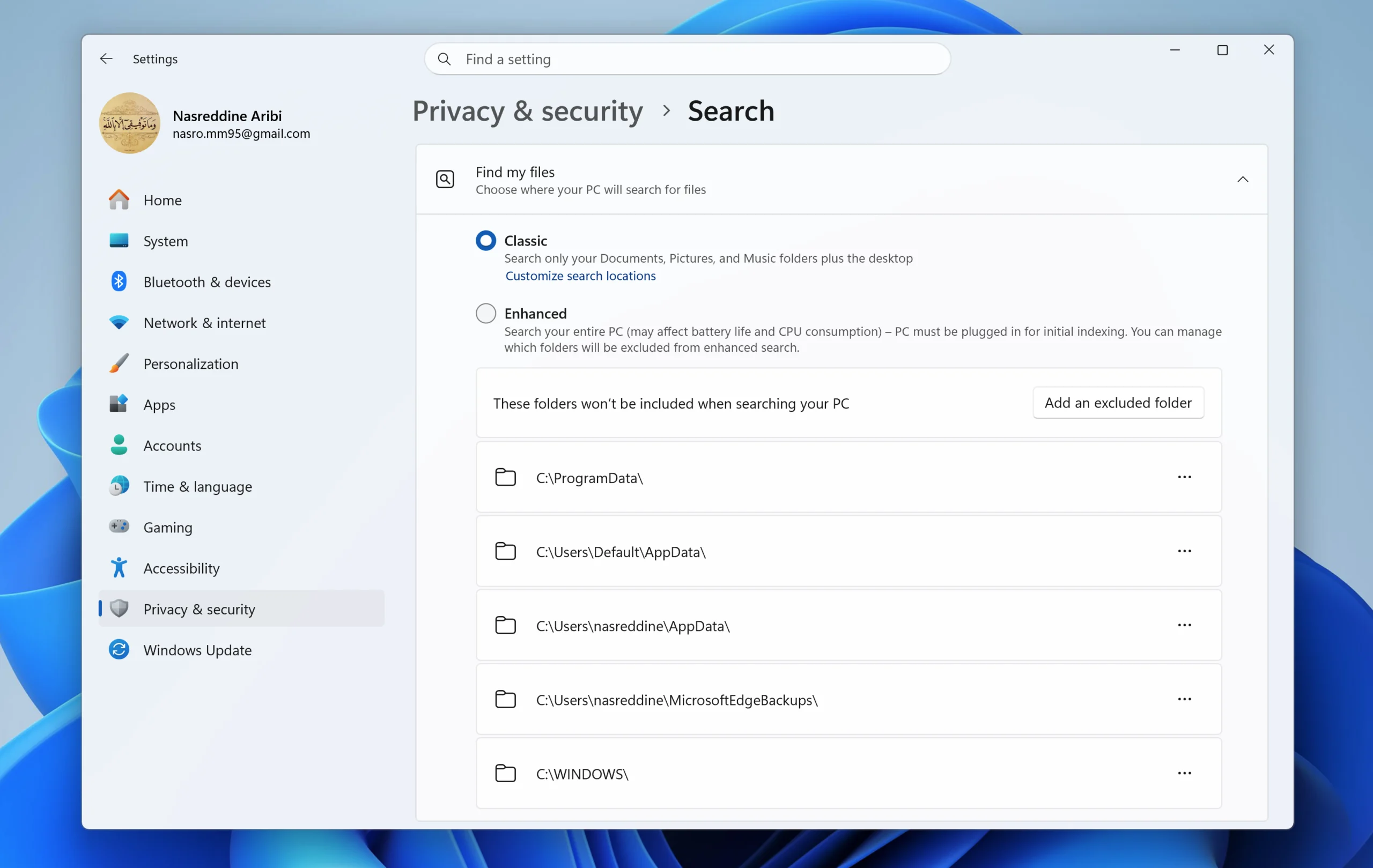Viewport: 1373px width, 868px height.
Task: Click the nasro.mm95@gmail.com email text
Action: click(241, 133)
